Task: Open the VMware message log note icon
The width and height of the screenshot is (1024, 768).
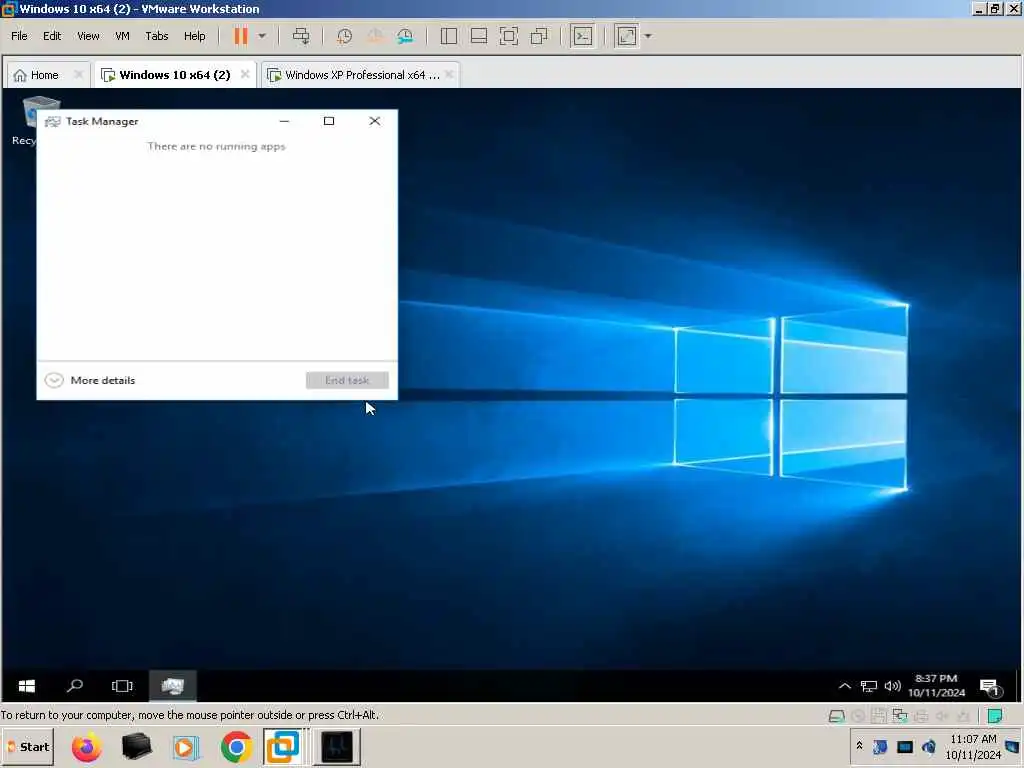Action: 995,716
